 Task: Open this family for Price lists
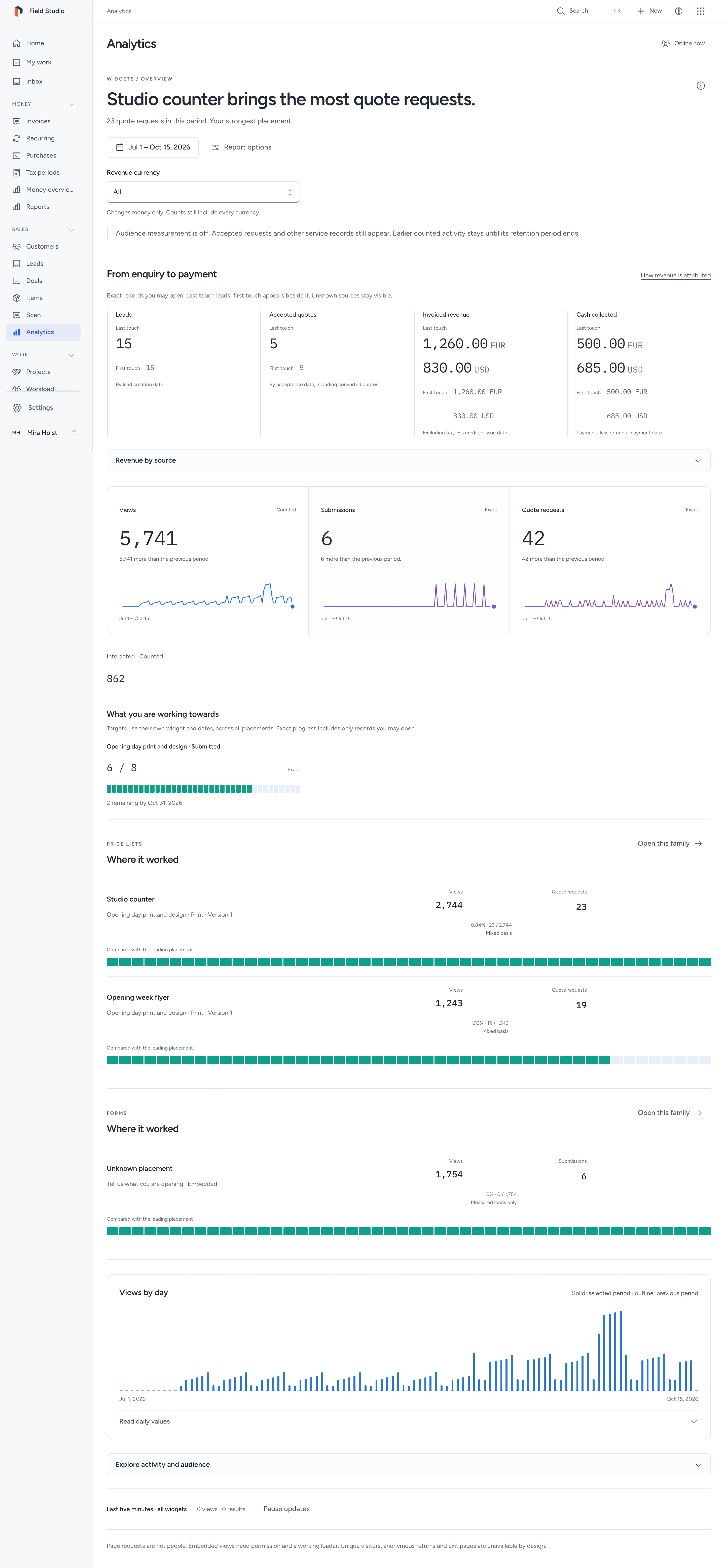coord(670,844)
